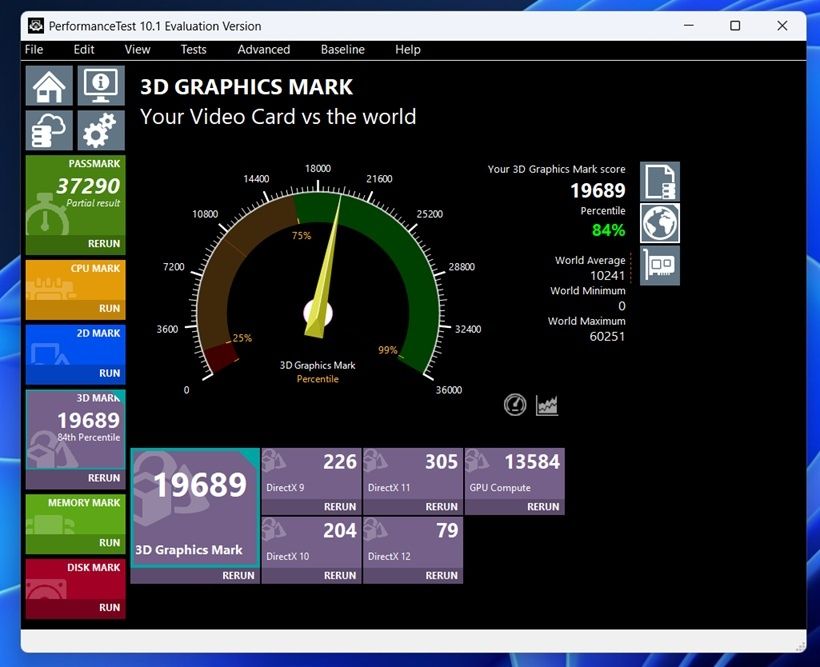Open the Tests menu
The width and height of the screenshot is (820, 667).
193,50
